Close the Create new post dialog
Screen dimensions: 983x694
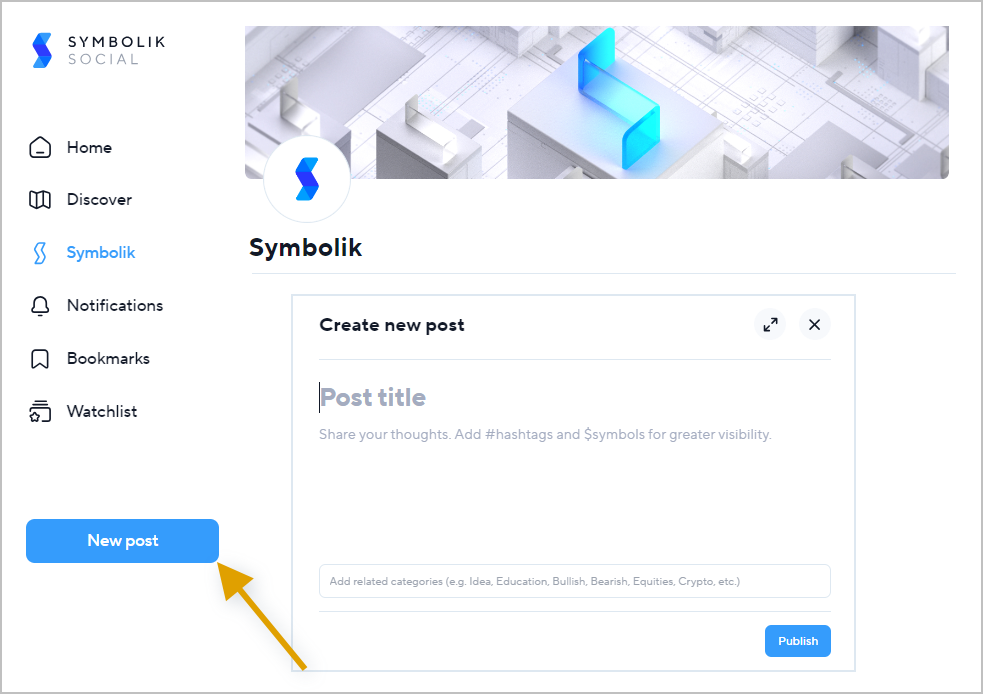pos(814,325)
